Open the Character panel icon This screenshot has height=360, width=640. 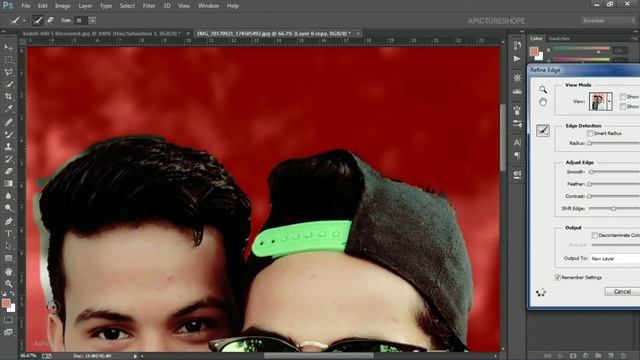click(x=517, y=142)
